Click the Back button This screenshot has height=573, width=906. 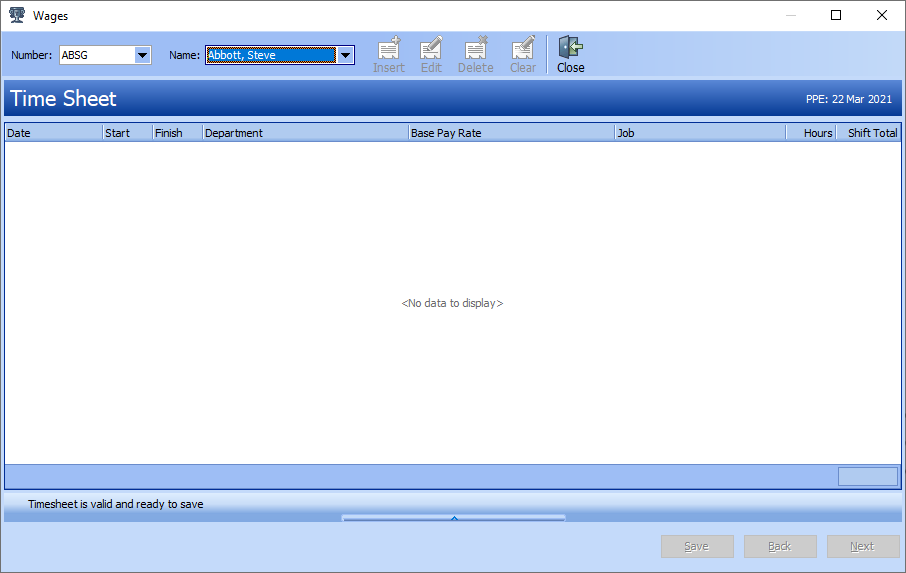coord(780,546)
